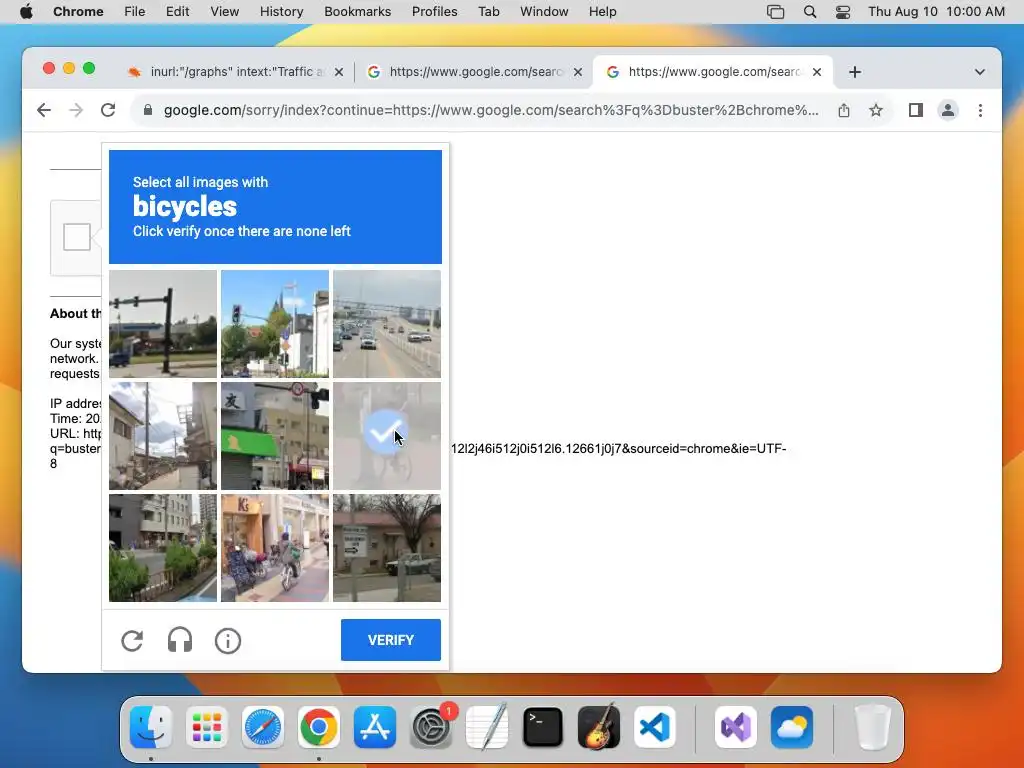Open the Chrome application menu
Screen dimensions: 1024x768
[x=78, y=12]
